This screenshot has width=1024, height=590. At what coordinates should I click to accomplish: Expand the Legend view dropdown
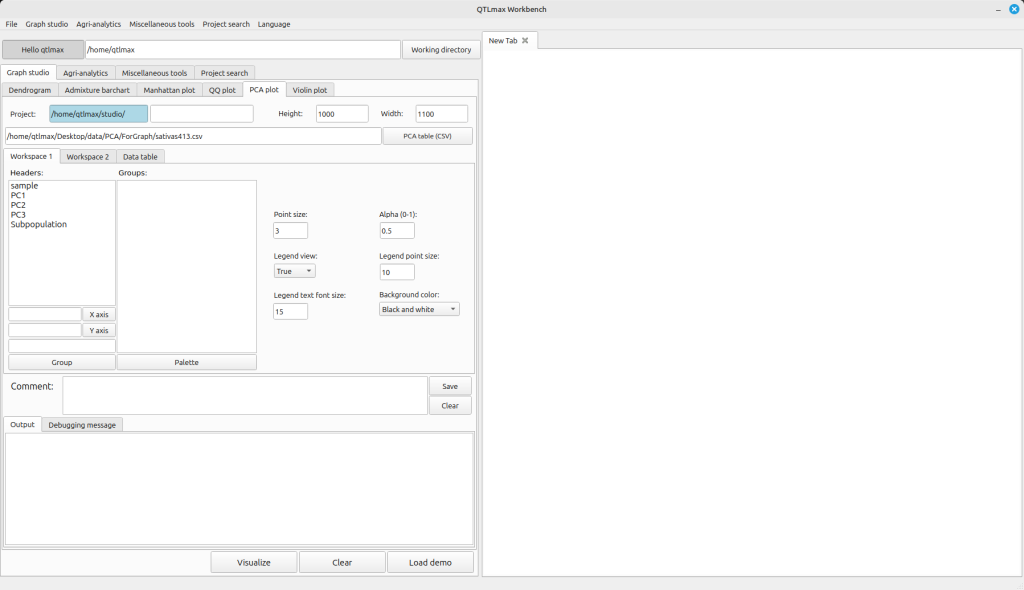click(294, 271)
